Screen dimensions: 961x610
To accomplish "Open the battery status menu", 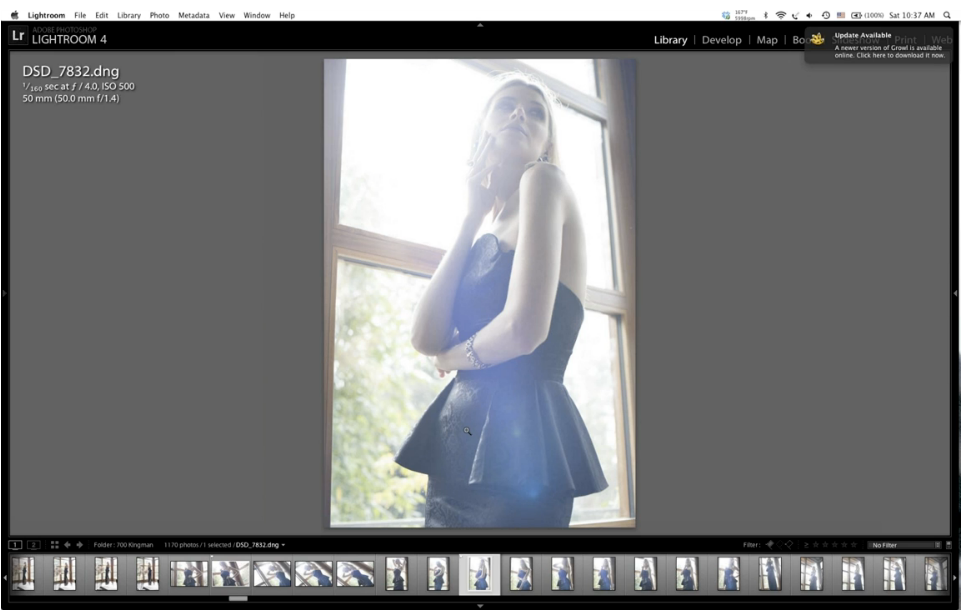I will tap(867, 15).
